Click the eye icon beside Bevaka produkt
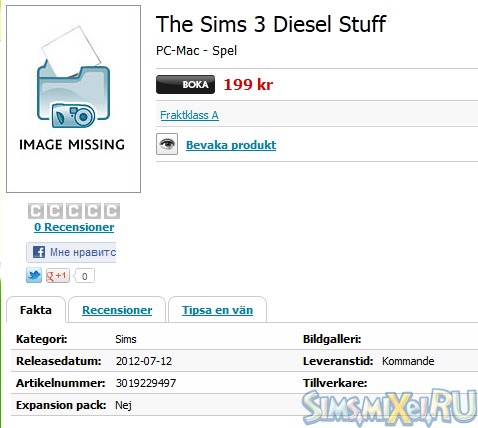 pyautogui.click(x=167, y=144)
